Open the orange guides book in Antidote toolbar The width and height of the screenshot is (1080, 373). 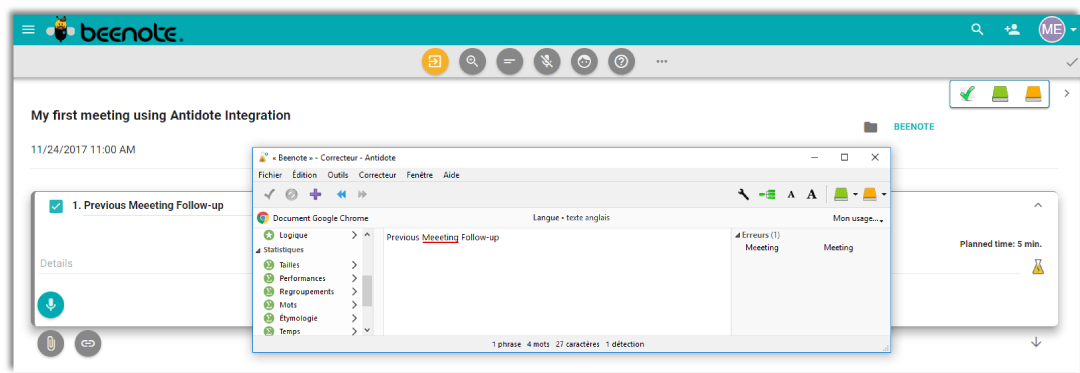click(870, 195)
